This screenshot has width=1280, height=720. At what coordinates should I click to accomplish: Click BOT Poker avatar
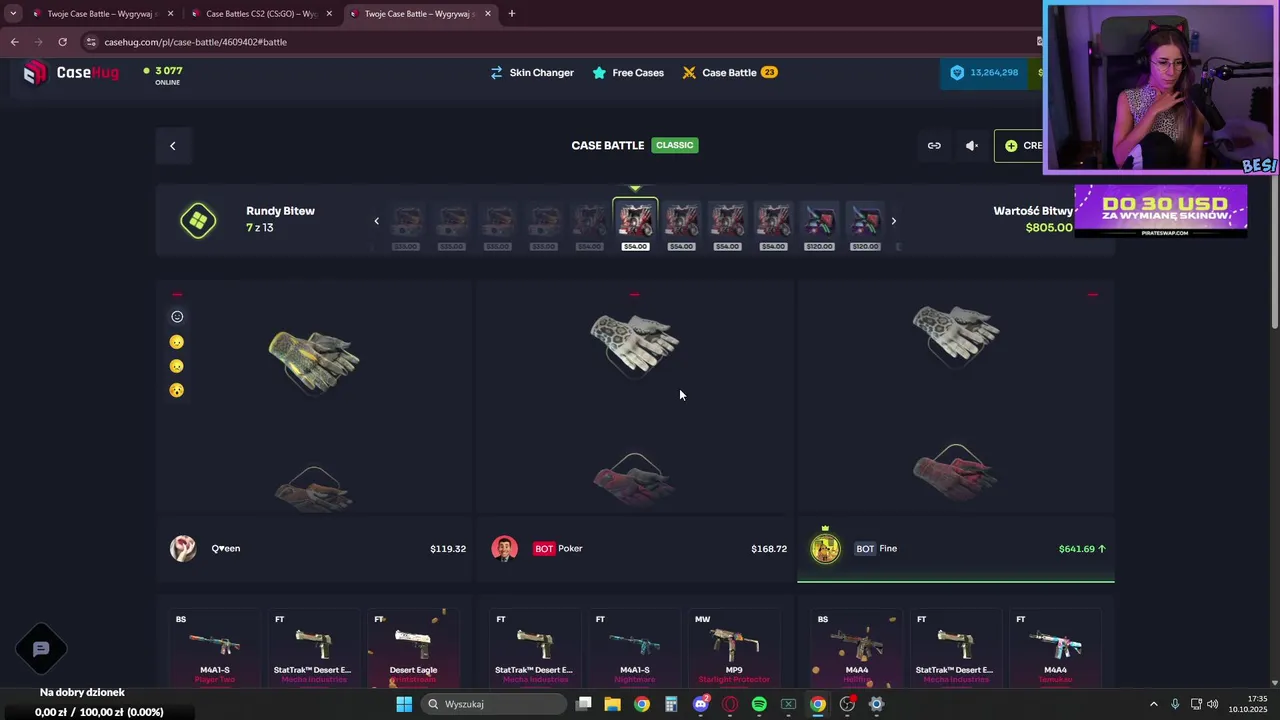[x=505, y=548]
